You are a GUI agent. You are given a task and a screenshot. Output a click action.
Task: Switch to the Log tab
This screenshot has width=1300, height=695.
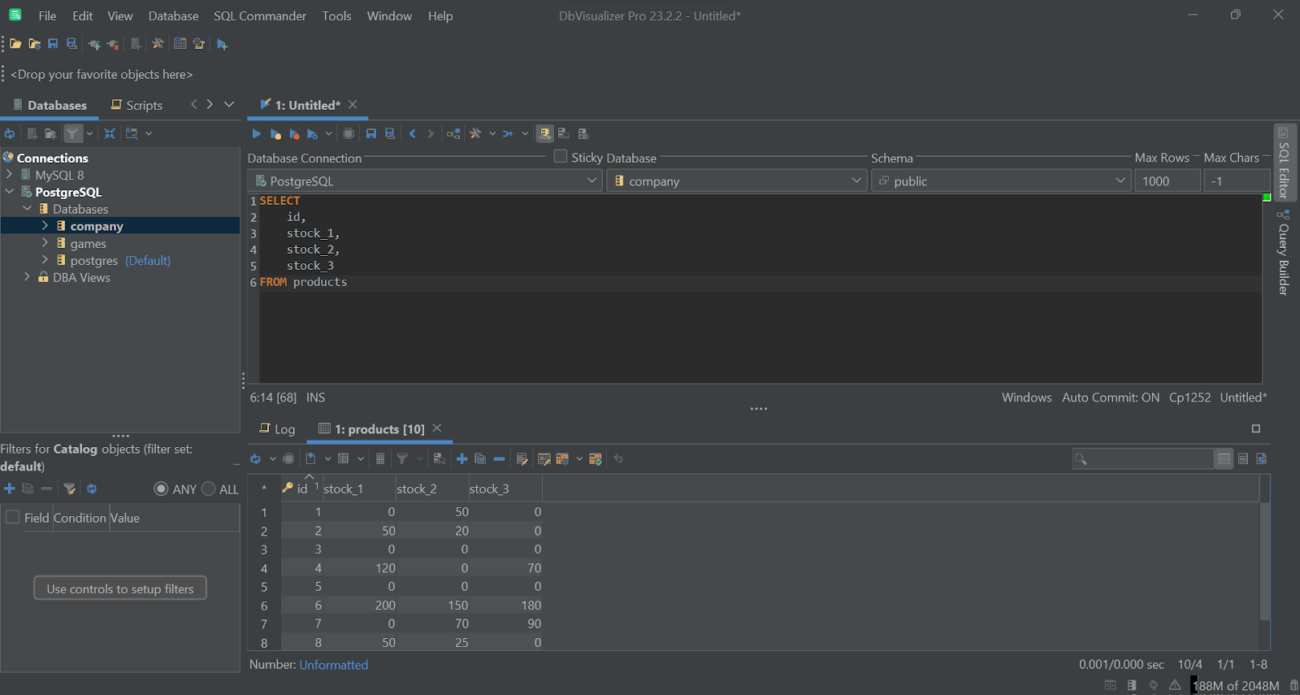tap(277, 429)
